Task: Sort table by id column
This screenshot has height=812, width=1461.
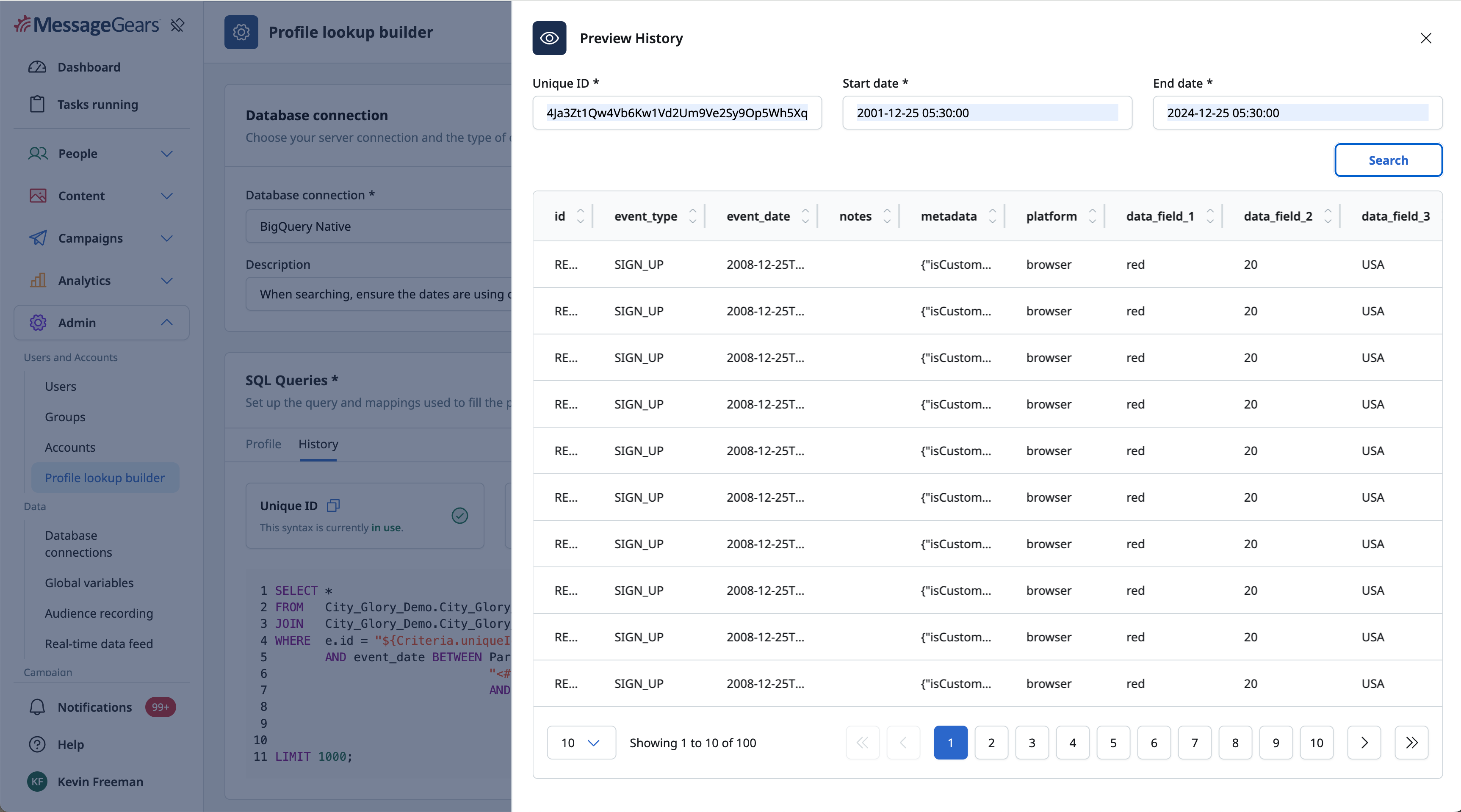Action: click(580, 216)
